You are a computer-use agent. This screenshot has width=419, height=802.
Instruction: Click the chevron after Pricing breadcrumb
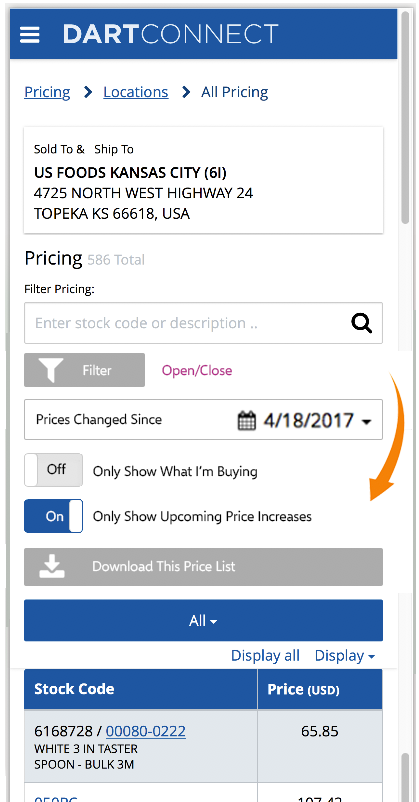[x=88, y=92]
